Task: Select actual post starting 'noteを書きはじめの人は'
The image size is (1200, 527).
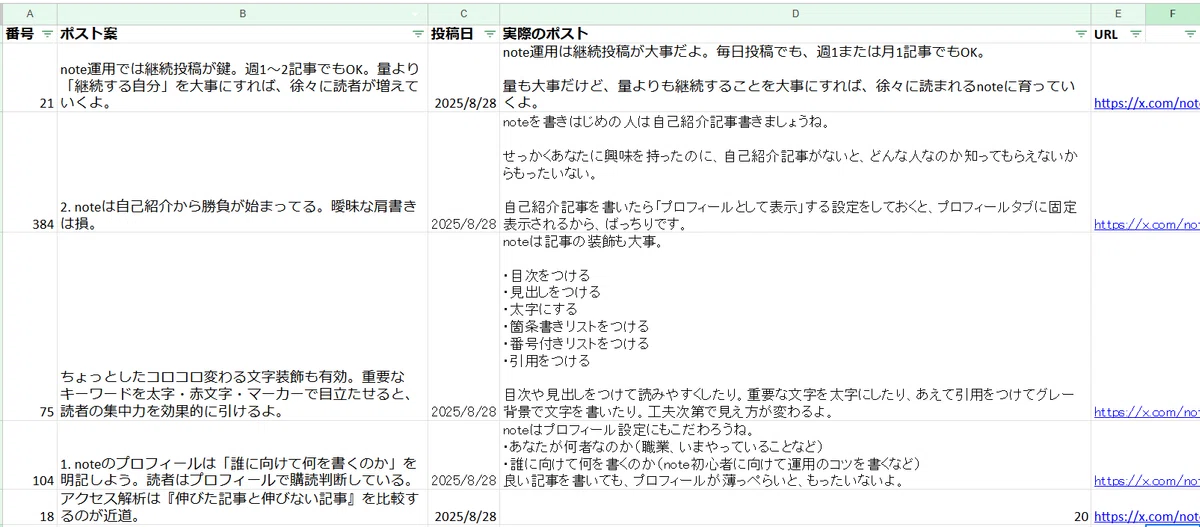Action: pos(795,173)
